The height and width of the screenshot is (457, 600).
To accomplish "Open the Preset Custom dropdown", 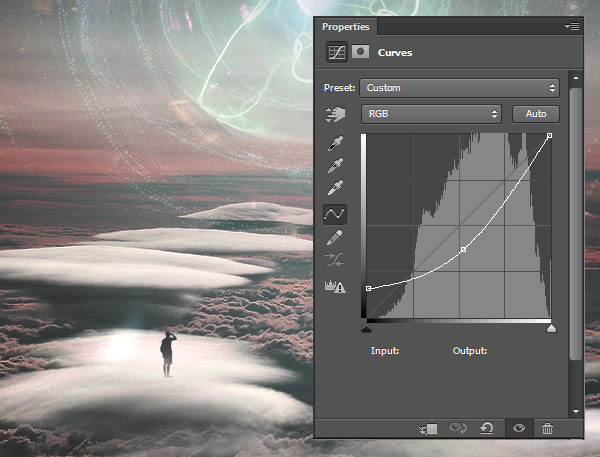I will (x=458, y=87).
